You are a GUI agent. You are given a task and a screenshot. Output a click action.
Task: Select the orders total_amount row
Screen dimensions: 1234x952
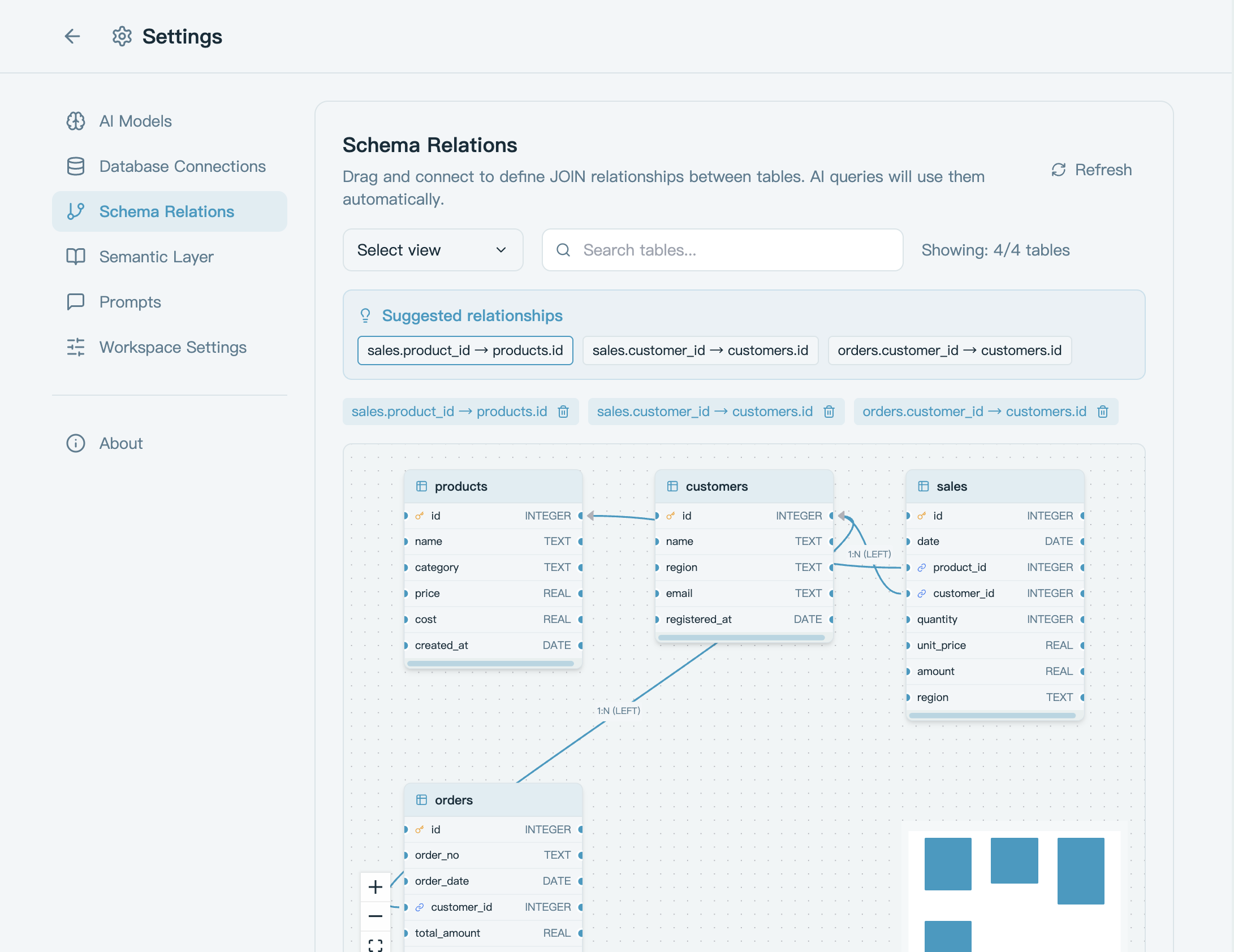tap(493, 933)
